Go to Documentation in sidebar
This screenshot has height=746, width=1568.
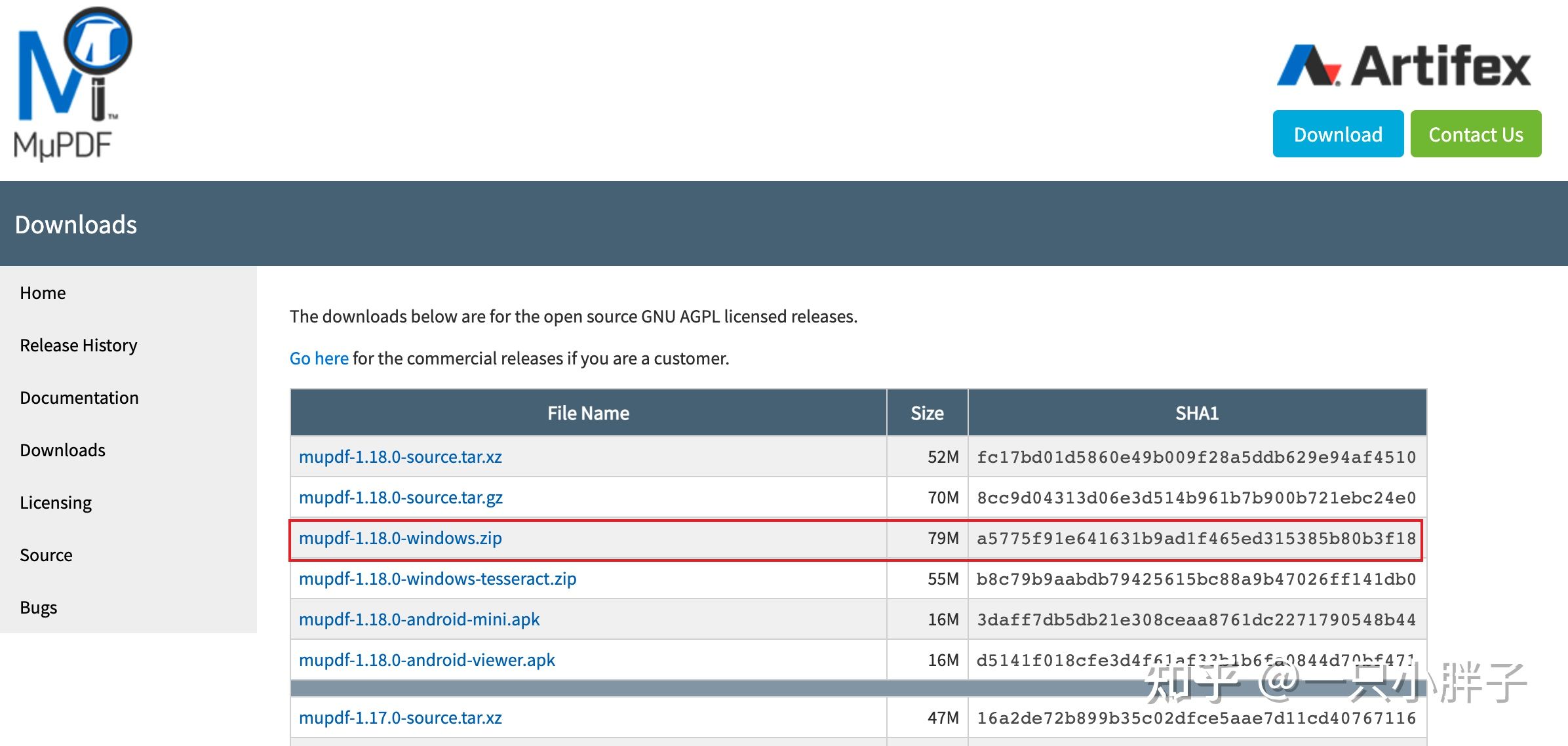click(79, 398)
